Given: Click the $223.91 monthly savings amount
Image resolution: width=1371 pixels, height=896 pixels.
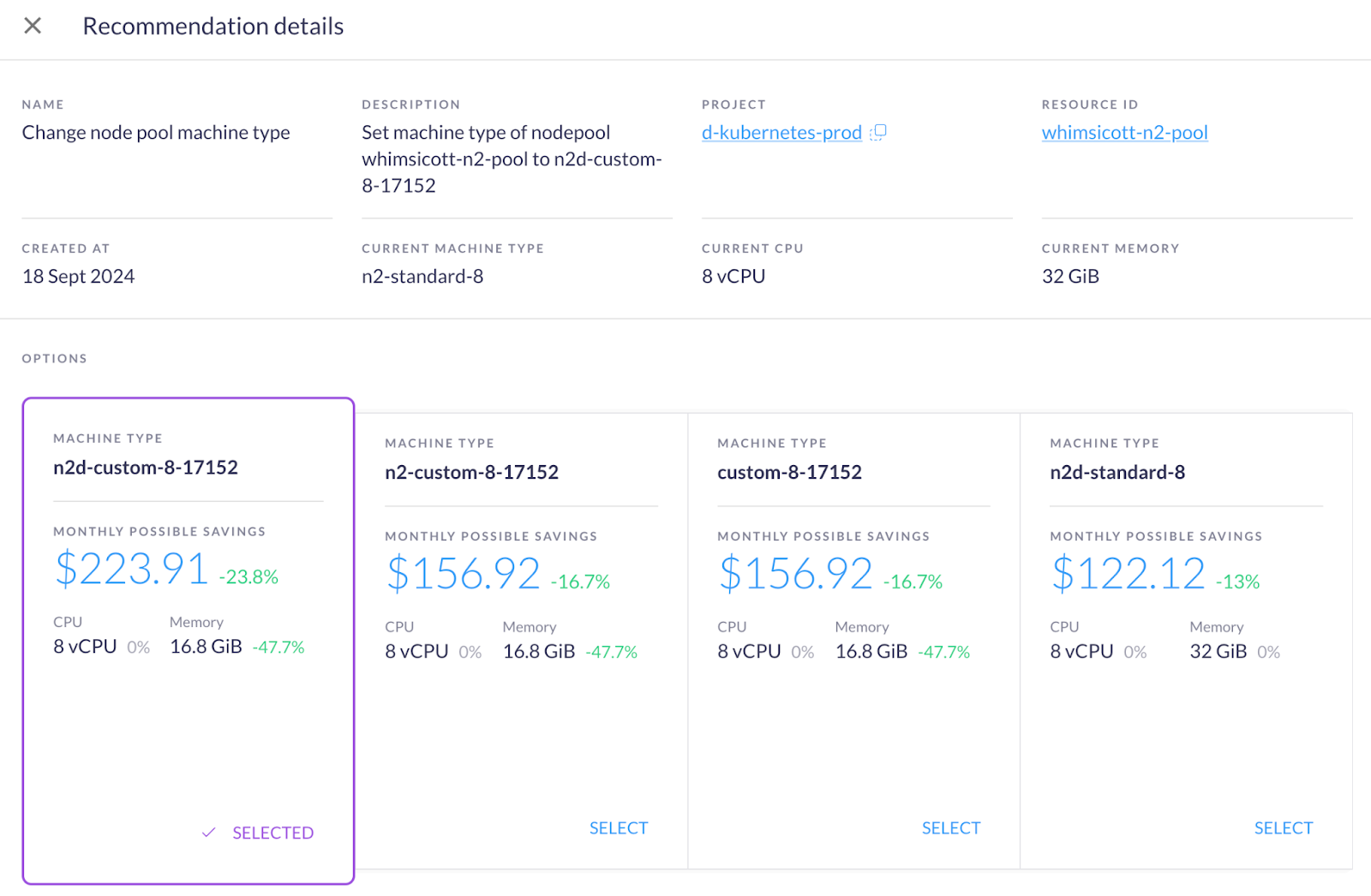Looking at the screenshot, I should [131, 570].
